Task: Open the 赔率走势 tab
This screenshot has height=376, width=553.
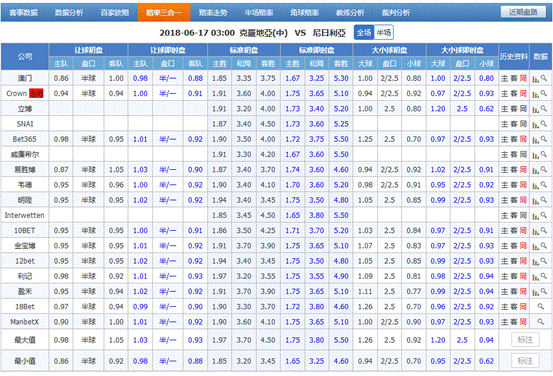Action: click(213, 13)
